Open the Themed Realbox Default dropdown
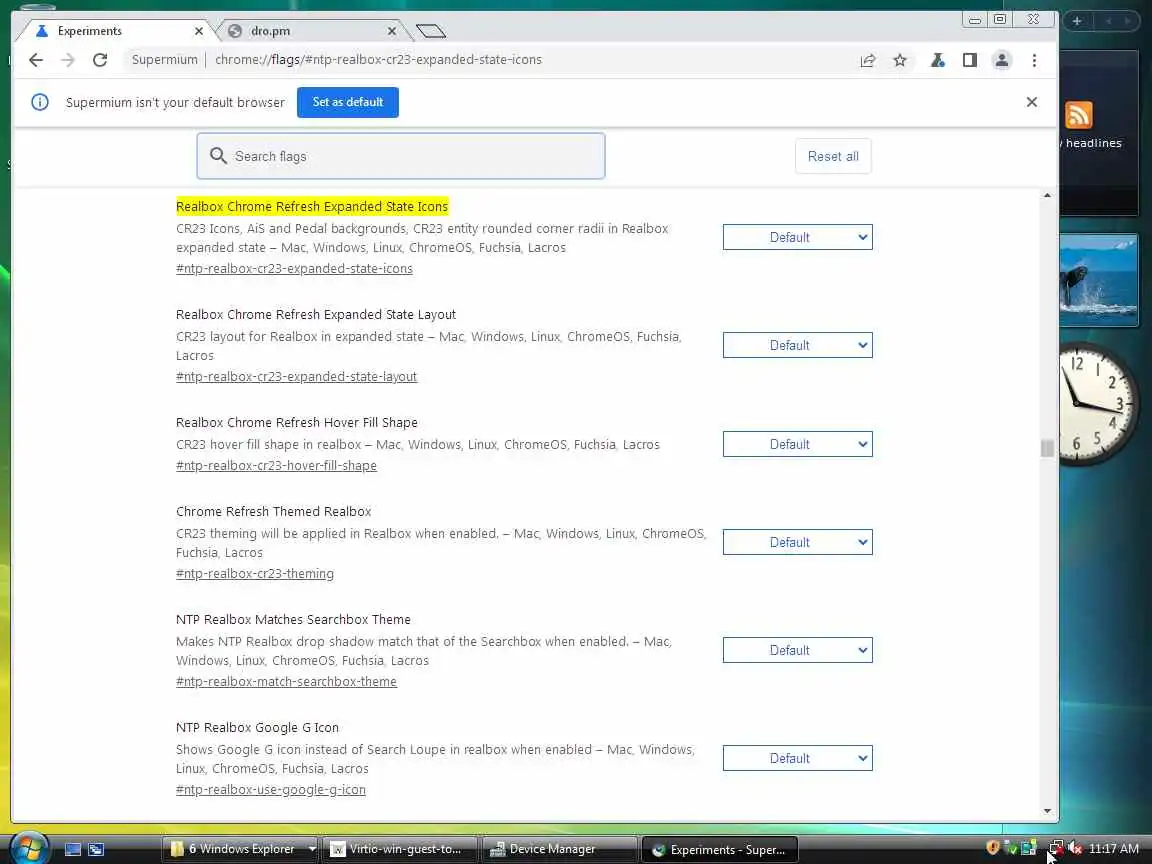The height and width of the screenshot is (864, 1152). pos(797,542)
